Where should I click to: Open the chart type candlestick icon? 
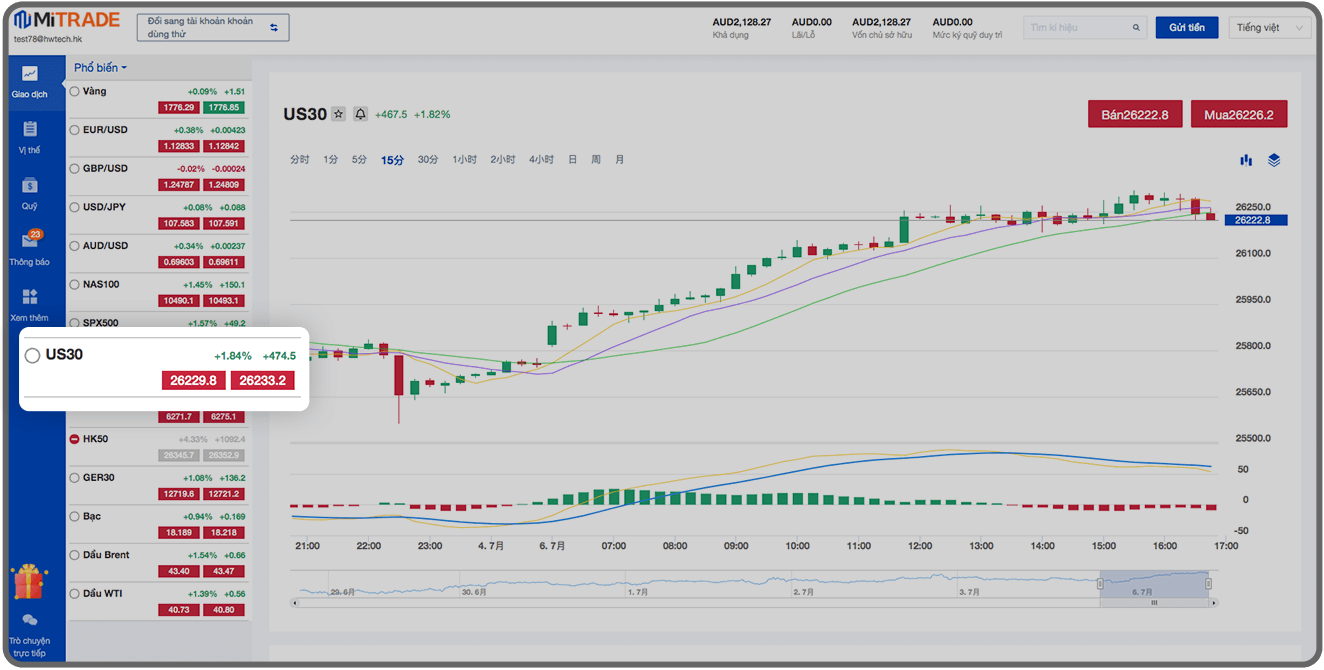click(x=1246, y=160)
